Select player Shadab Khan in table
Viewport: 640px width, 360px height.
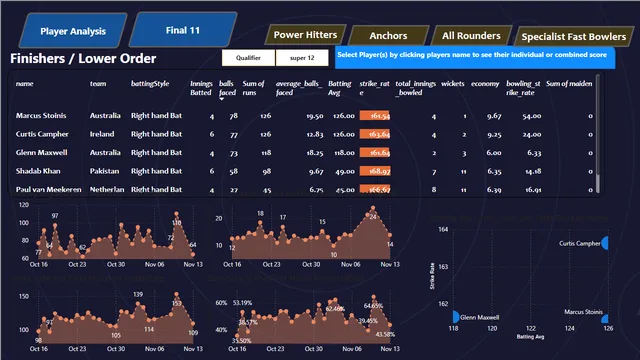click(x=38, y=171)
